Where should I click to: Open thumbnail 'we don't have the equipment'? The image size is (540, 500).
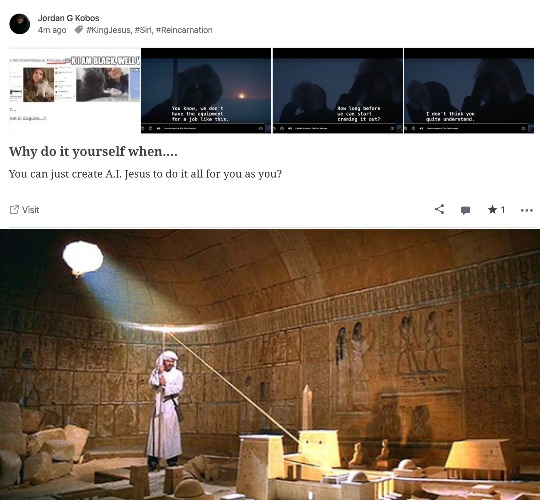(x=206, y=91)
